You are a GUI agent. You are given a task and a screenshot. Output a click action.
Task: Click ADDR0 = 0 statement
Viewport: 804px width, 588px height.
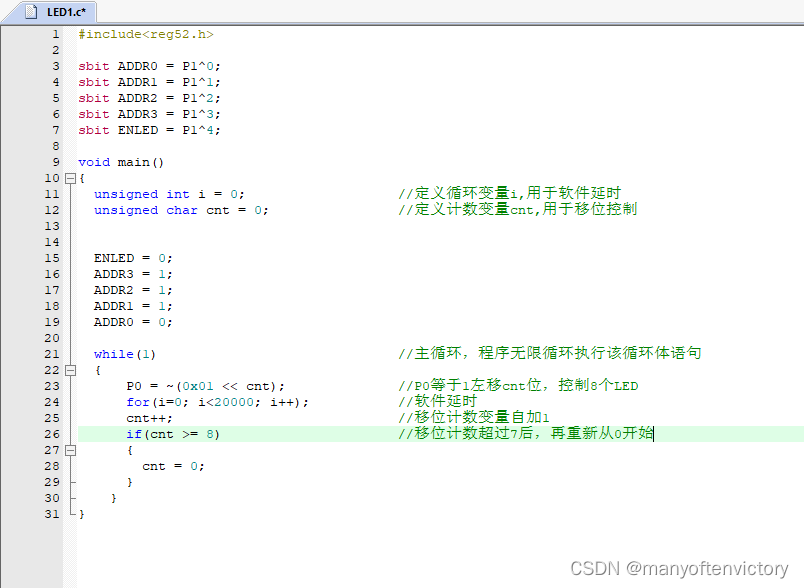[133, 322]
